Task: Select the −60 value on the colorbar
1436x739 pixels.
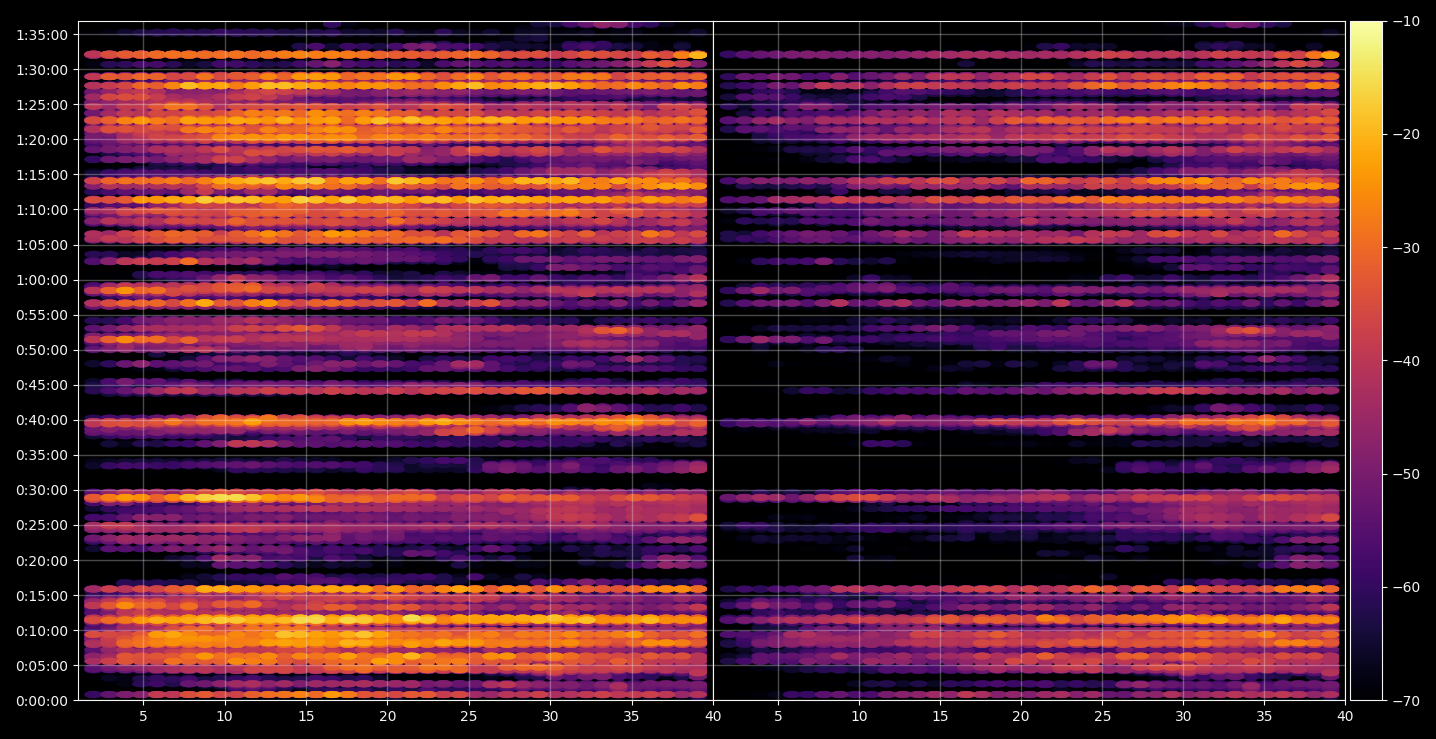Action: click(x=1406, y=587)
